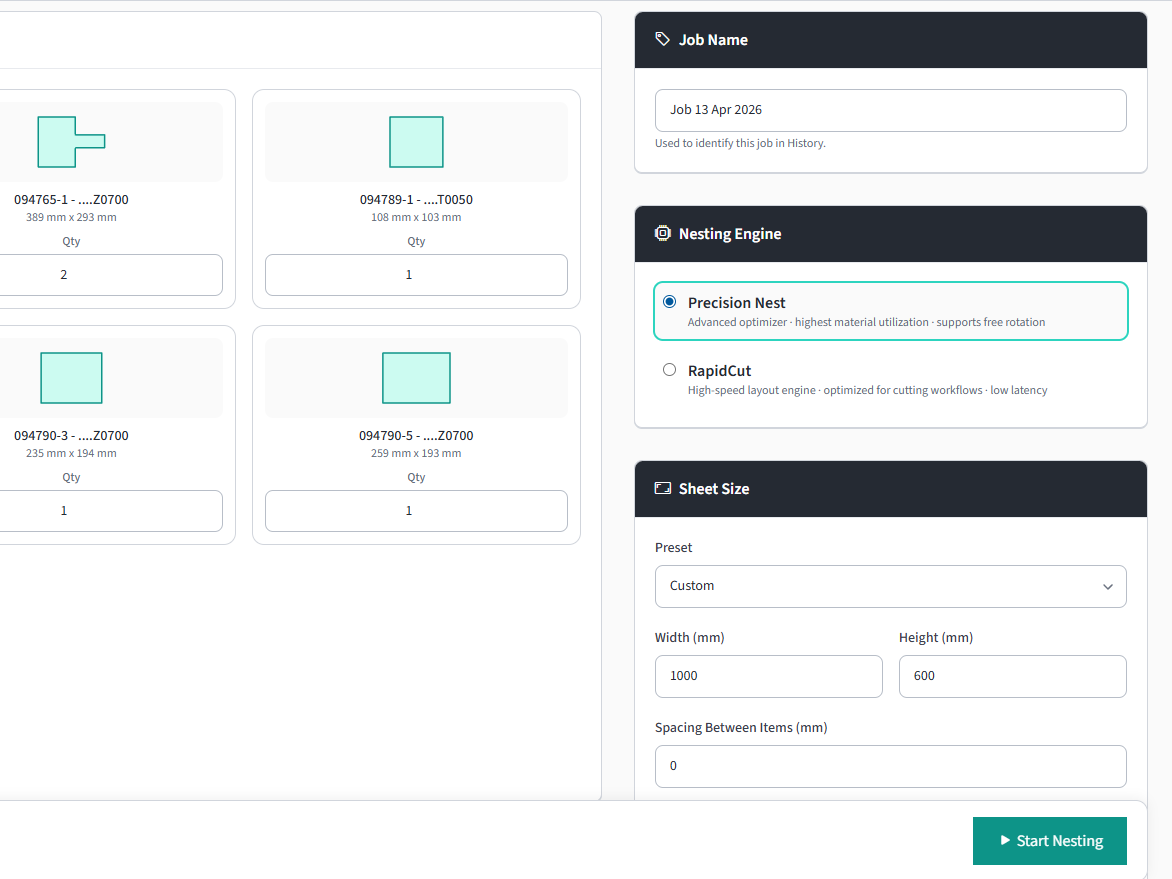Click the Spacing Between Items input
Viewport: 1172px width, 879px height.
tap(890, 766)
